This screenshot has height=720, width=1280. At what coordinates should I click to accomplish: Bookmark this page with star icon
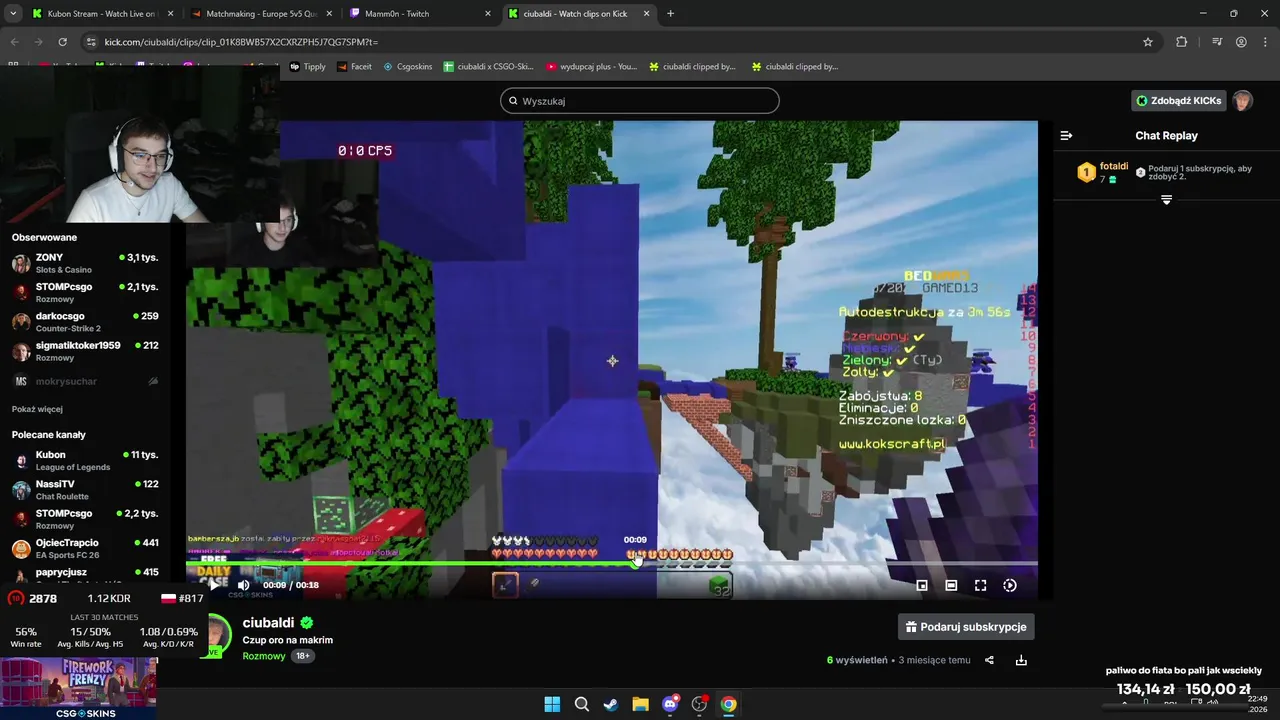coord(1148,42)
